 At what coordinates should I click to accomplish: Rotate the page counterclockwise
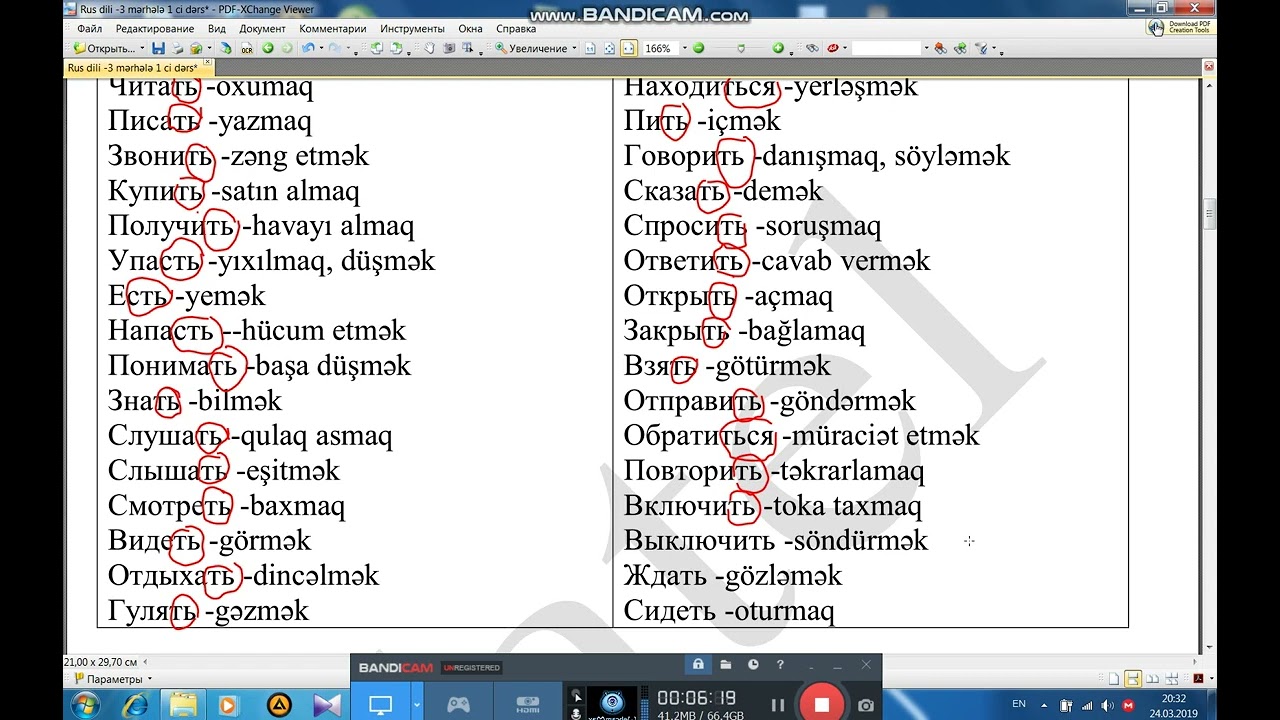click(376, 48)
